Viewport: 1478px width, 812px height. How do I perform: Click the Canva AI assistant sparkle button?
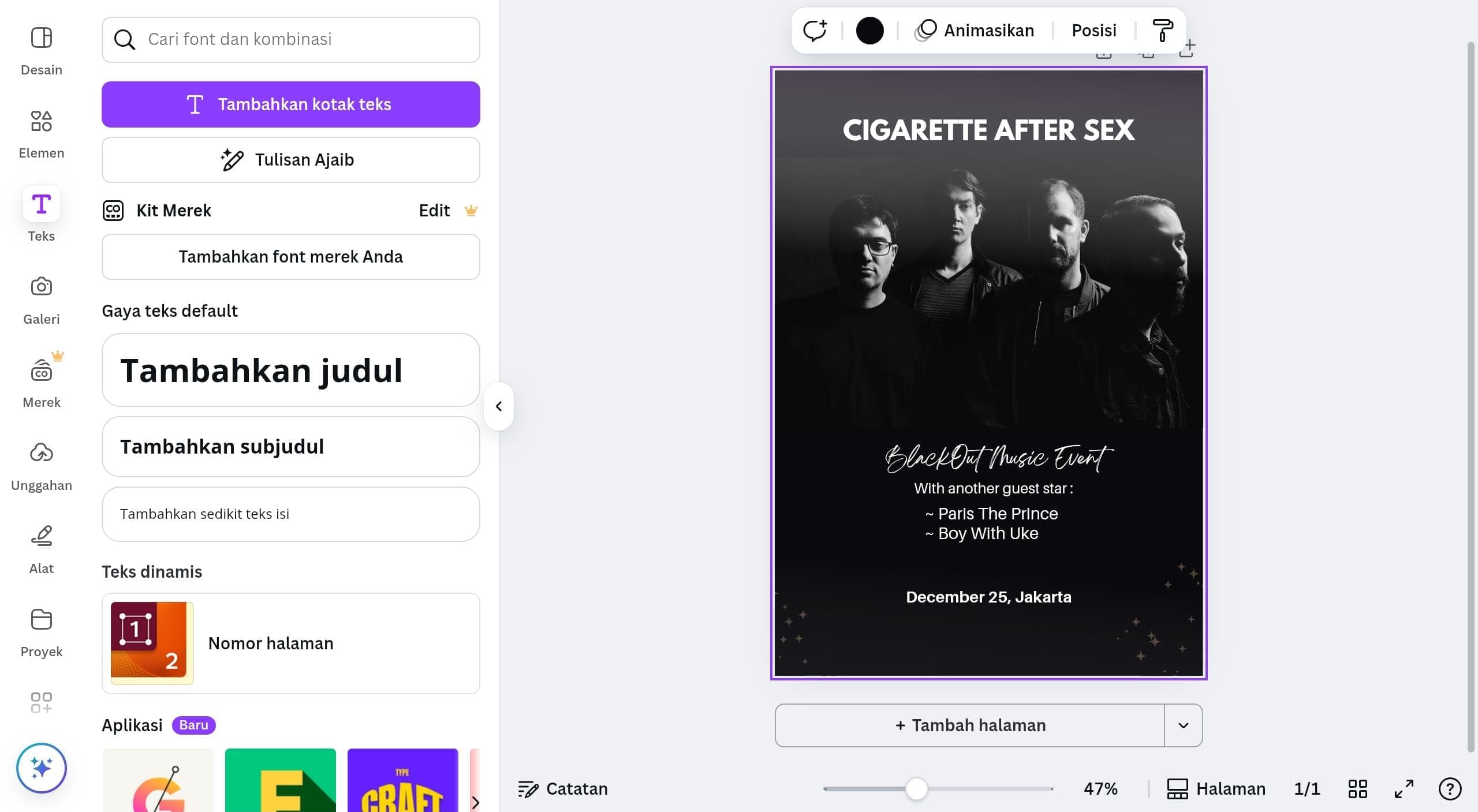(42, 768)
